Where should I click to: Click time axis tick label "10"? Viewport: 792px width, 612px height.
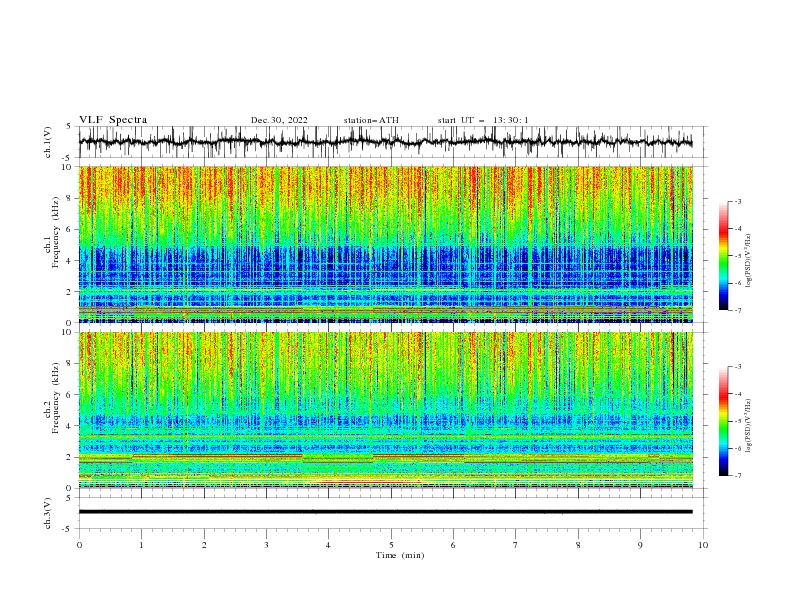click(x=703, y=545)
